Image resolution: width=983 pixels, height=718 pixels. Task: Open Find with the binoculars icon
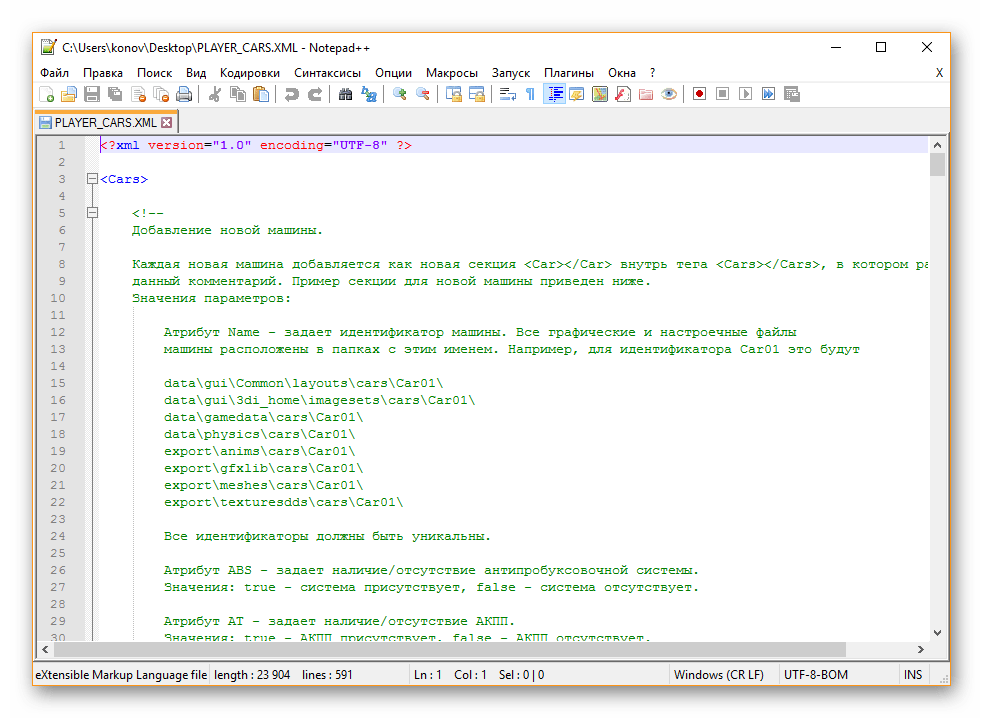[345, 94]
